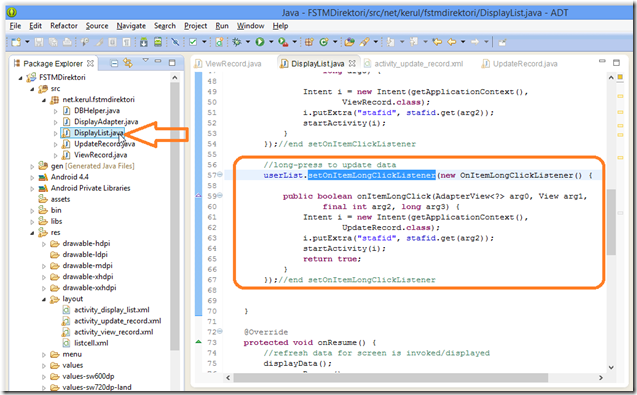The width and height of the screenshot is (637, 395).
Task: Click the Forward navigation arrow
Action: click(x=475, y=42)
